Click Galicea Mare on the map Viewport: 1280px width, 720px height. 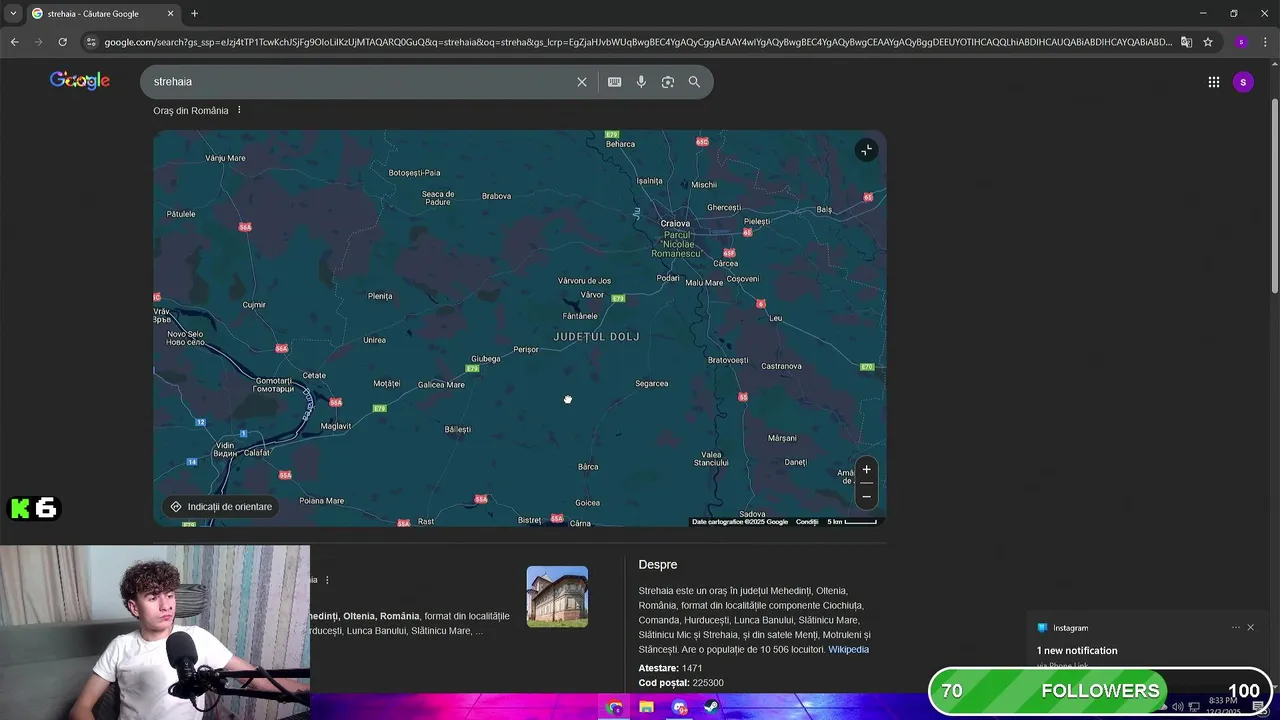click(x=441, y=385)
